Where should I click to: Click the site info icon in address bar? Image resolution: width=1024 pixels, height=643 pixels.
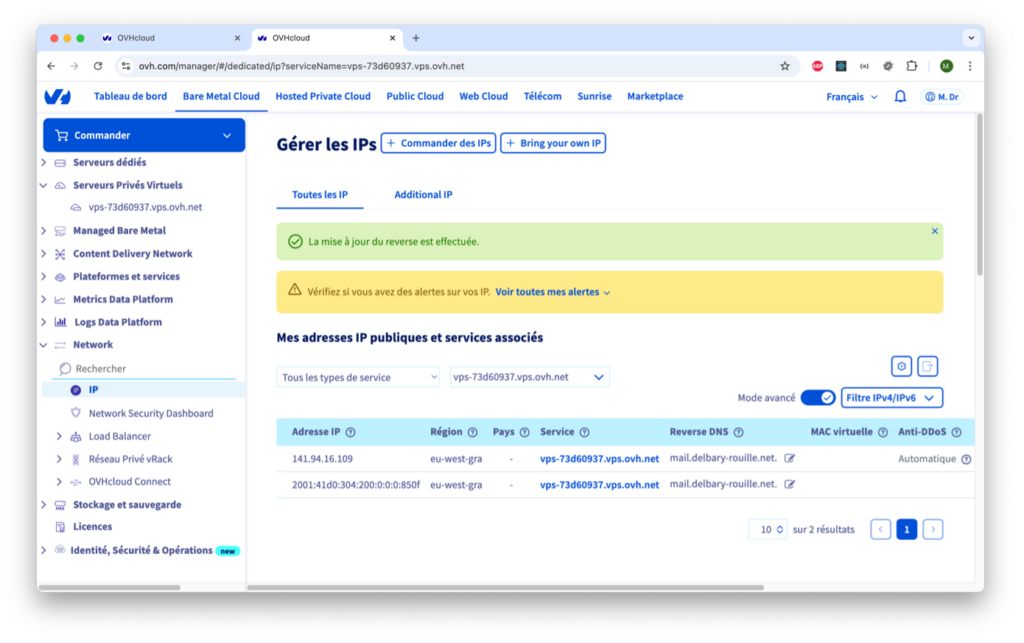(126, 66)
